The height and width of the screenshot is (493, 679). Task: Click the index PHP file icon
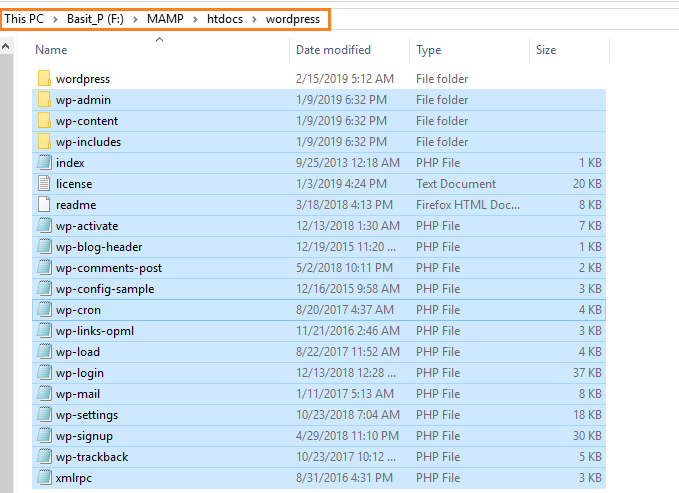[44, 162]
